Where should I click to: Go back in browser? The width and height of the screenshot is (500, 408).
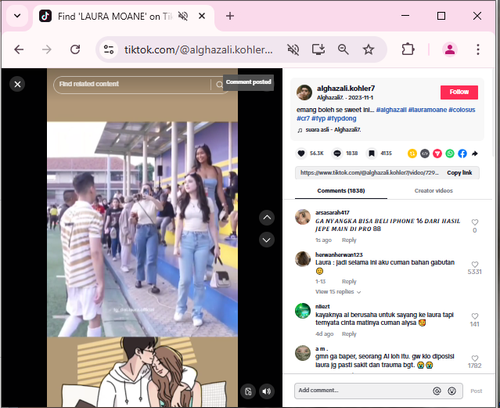19,50
